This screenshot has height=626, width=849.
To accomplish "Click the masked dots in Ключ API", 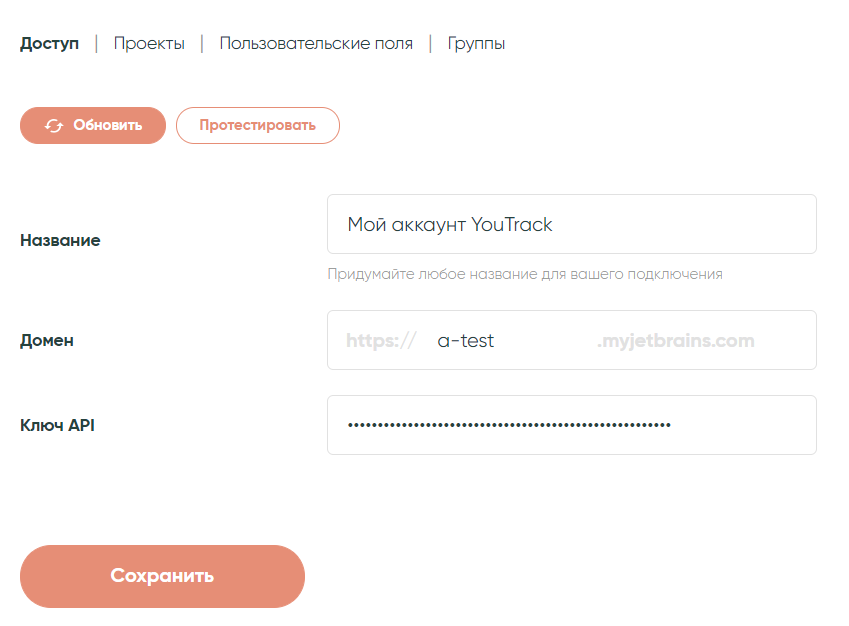I will click(509, 425).
